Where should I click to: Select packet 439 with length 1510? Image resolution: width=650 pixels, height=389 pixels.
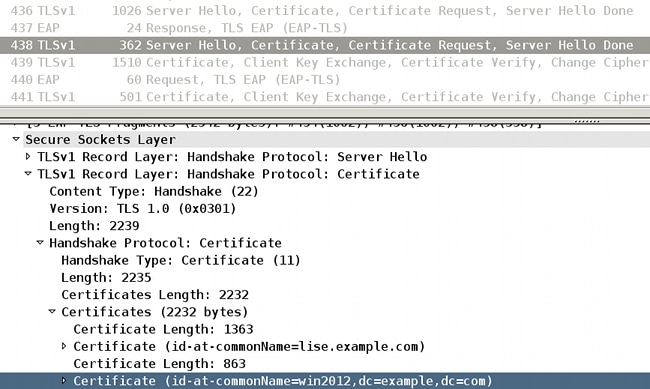click(x=325, y=62)
